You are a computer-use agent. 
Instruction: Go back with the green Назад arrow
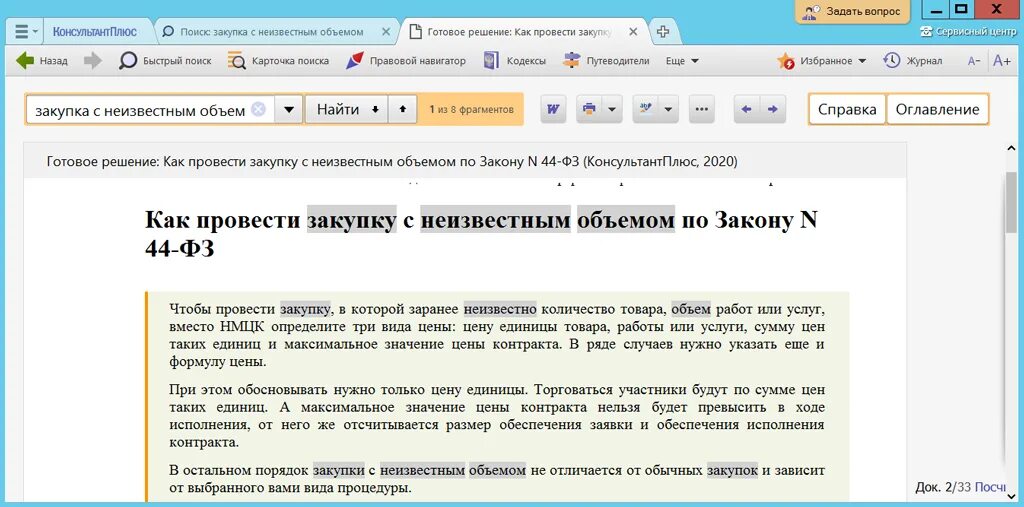tap(42, 61)
